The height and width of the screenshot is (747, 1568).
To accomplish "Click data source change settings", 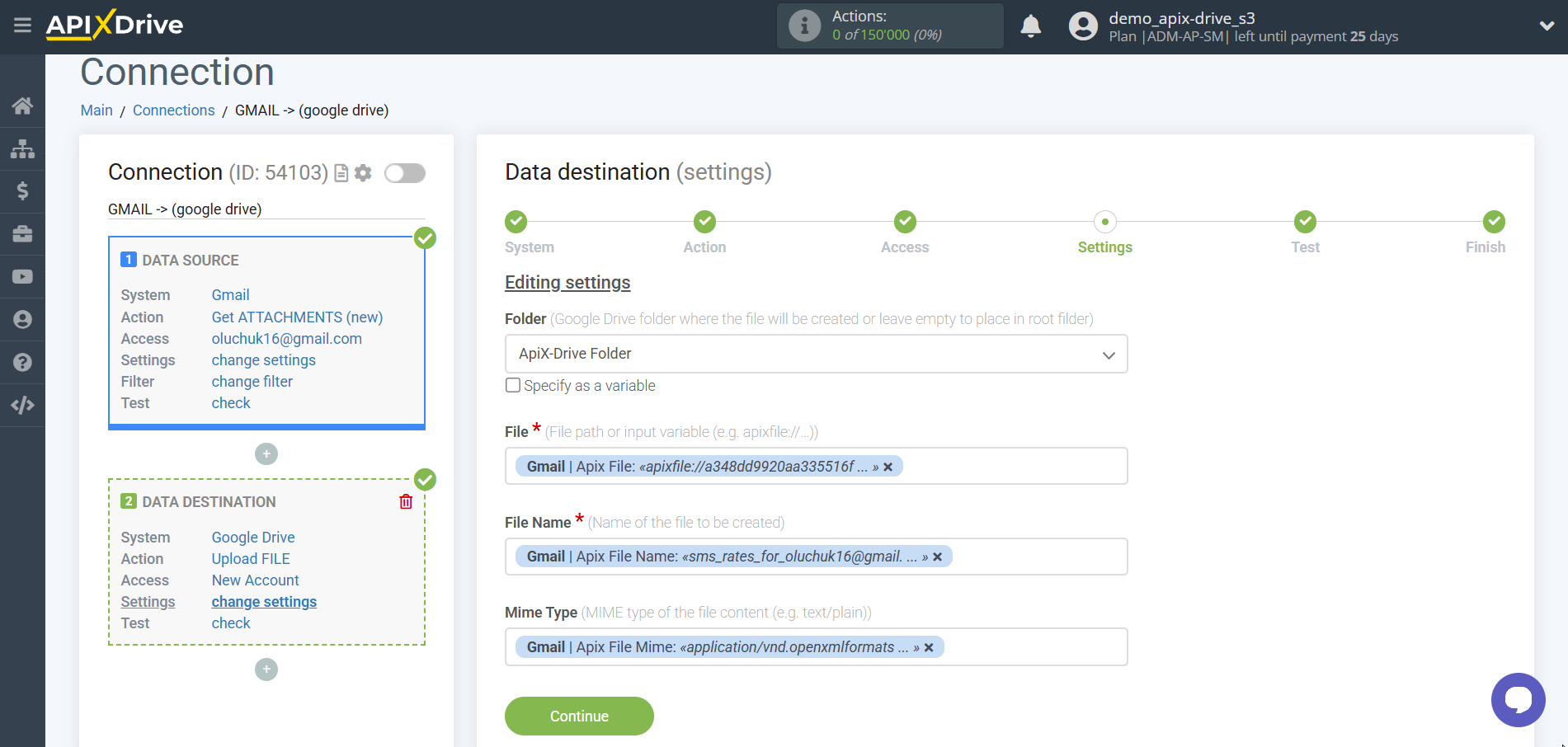I will (263, 360).
